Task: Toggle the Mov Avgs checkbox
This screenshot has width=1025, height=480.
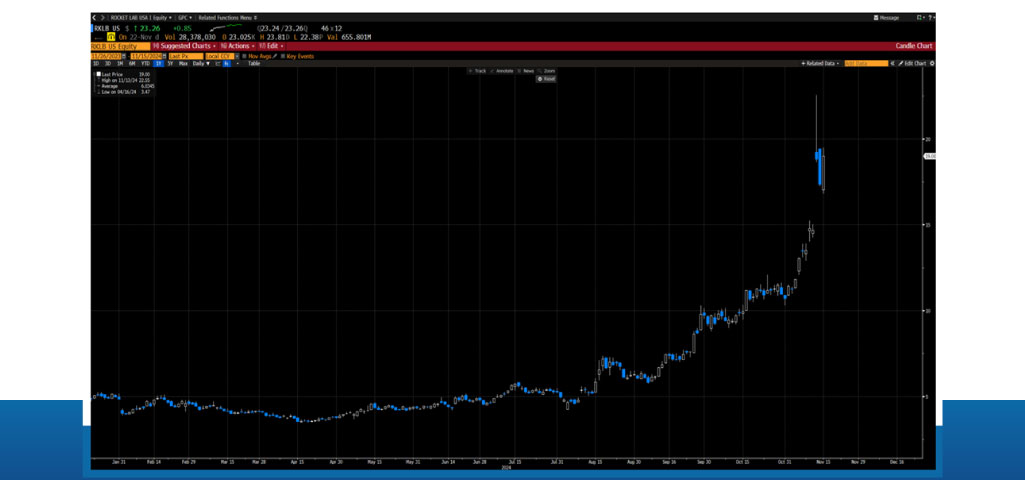Action: pos(243,56)
